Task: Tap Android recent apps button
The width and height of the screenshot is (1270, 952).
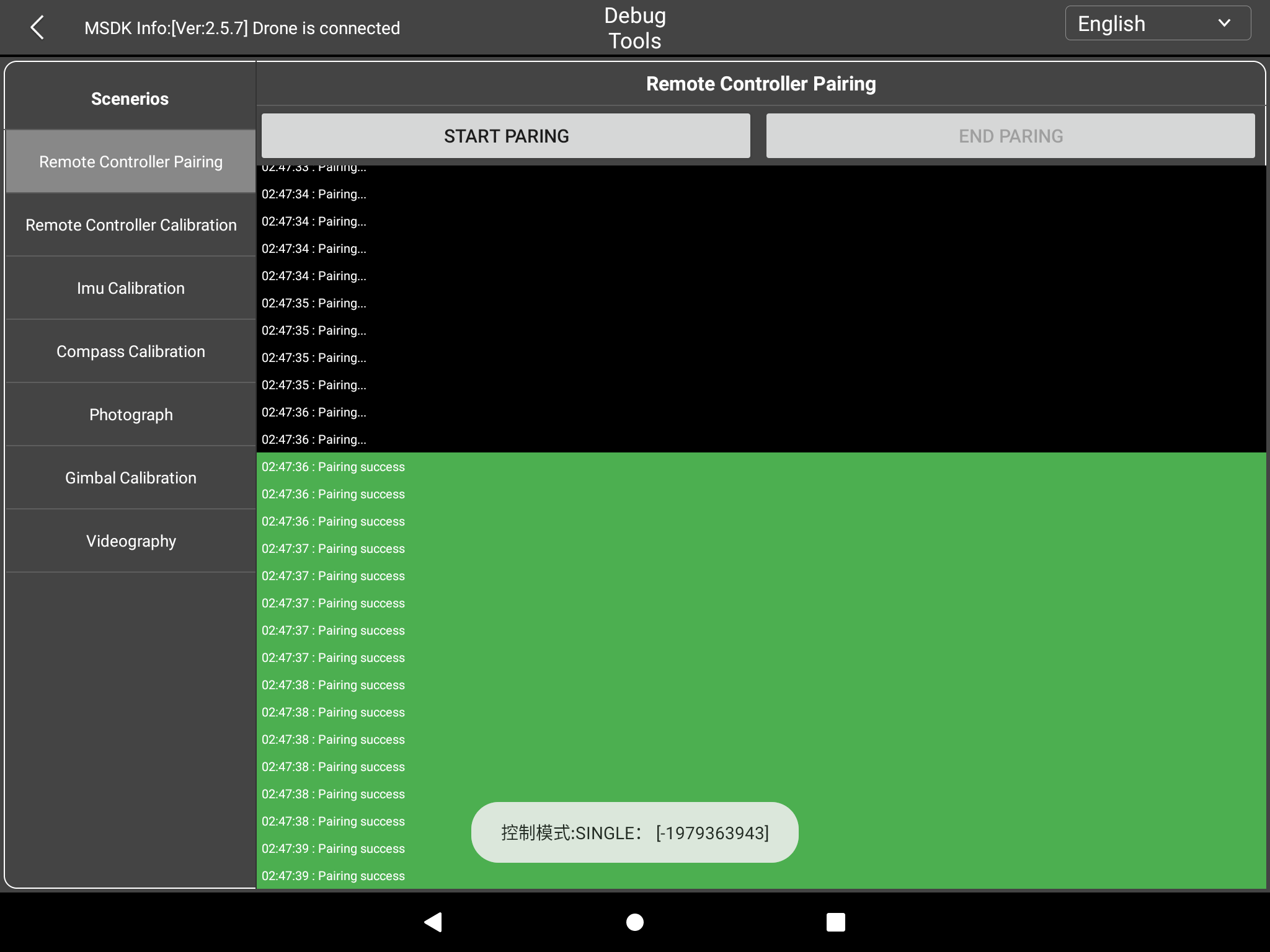Action: click(x=836, y=922)
